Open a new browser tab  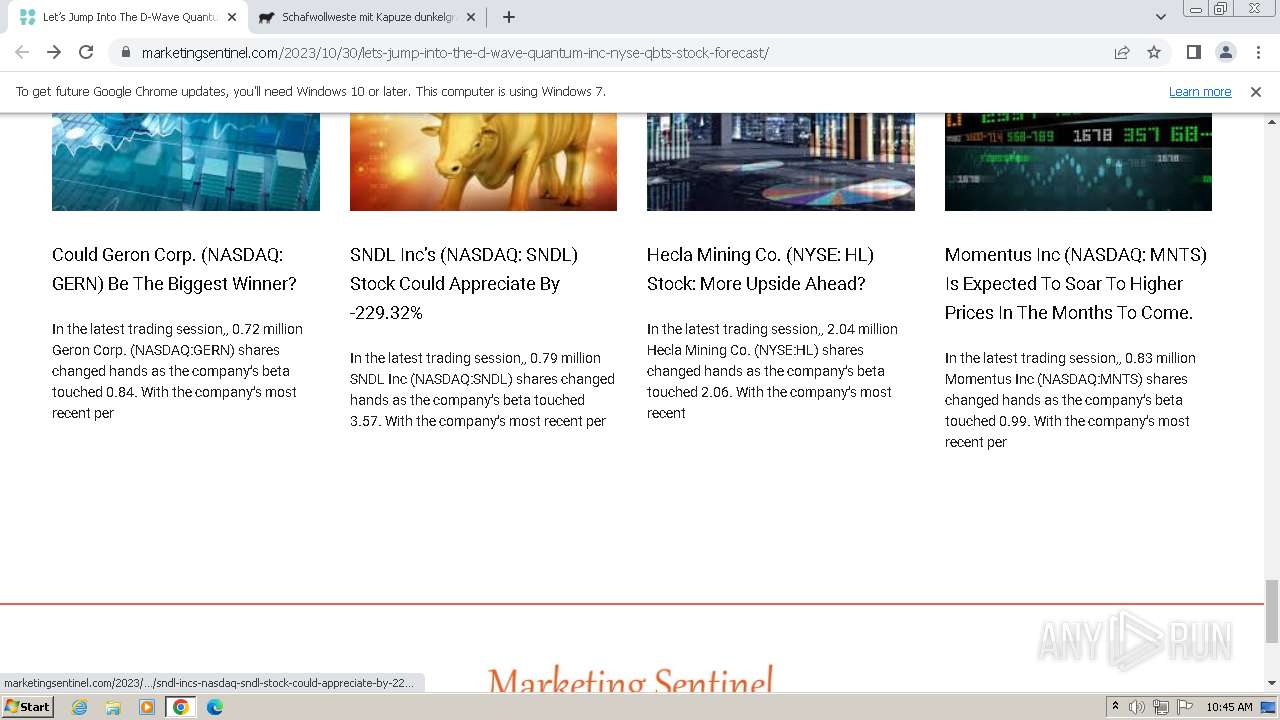pos(509,17)
